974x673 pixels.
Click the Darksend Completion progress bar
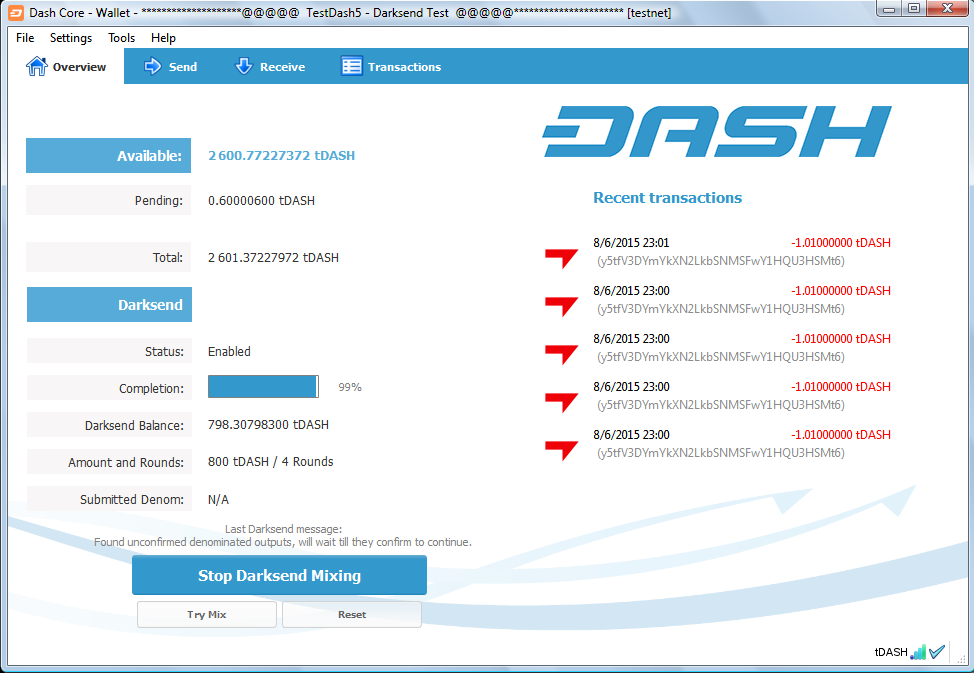click(263, 387)
